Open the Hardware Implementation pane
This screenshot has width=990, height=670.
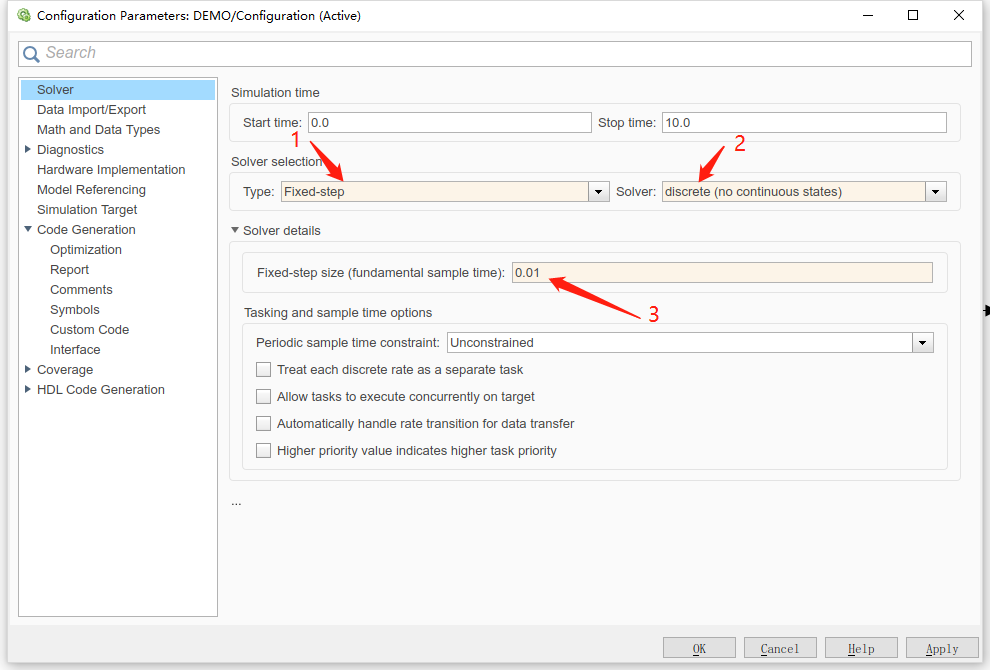111,170
